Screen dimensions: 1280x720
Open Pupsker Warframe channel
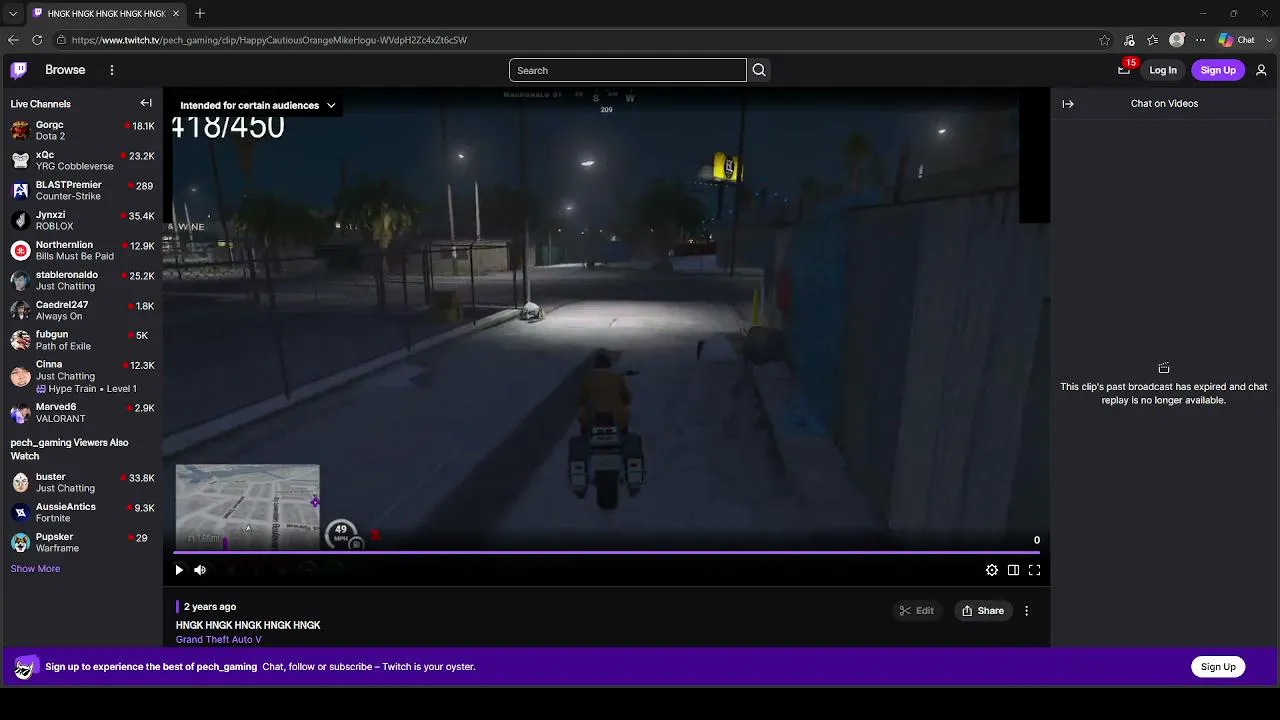(x=82, y=543)
